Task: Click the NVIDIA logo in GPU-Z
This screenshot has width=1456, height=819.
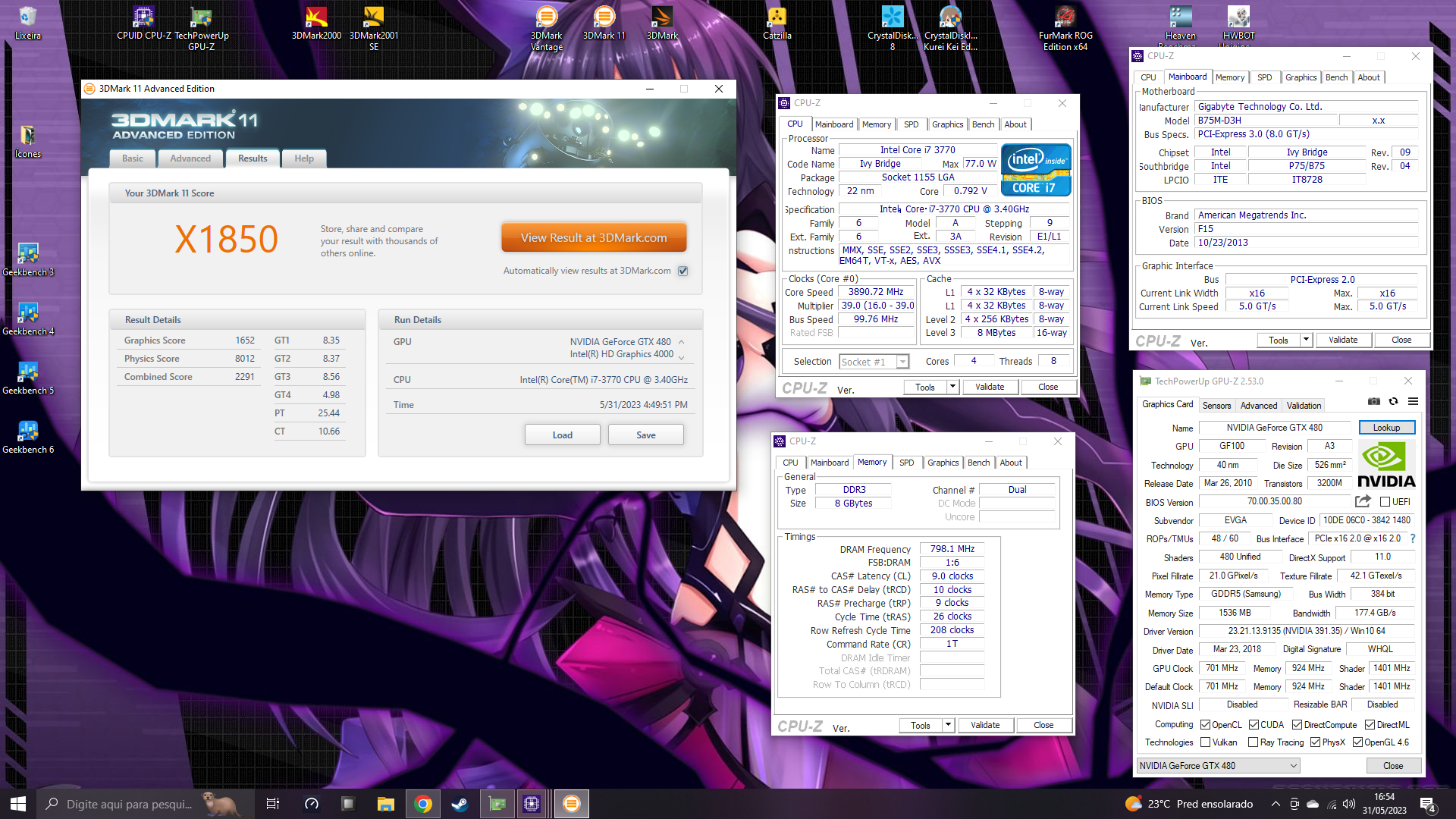Action: point(1386,464)
